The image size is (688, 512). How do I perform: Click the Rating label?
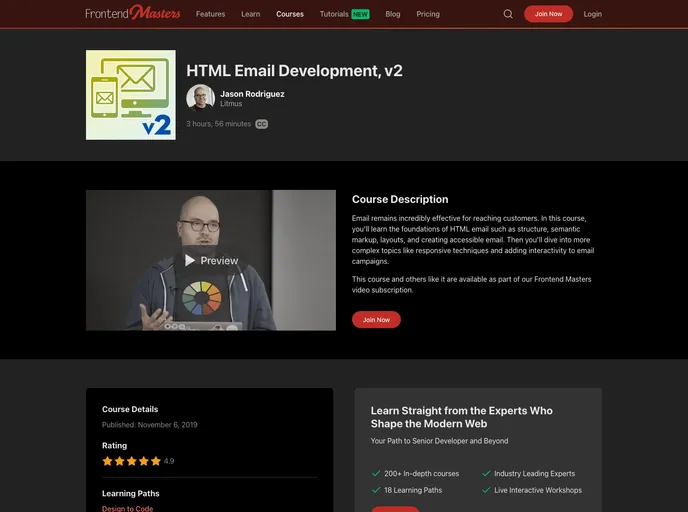pyautogui.click(x=115, y=446)
